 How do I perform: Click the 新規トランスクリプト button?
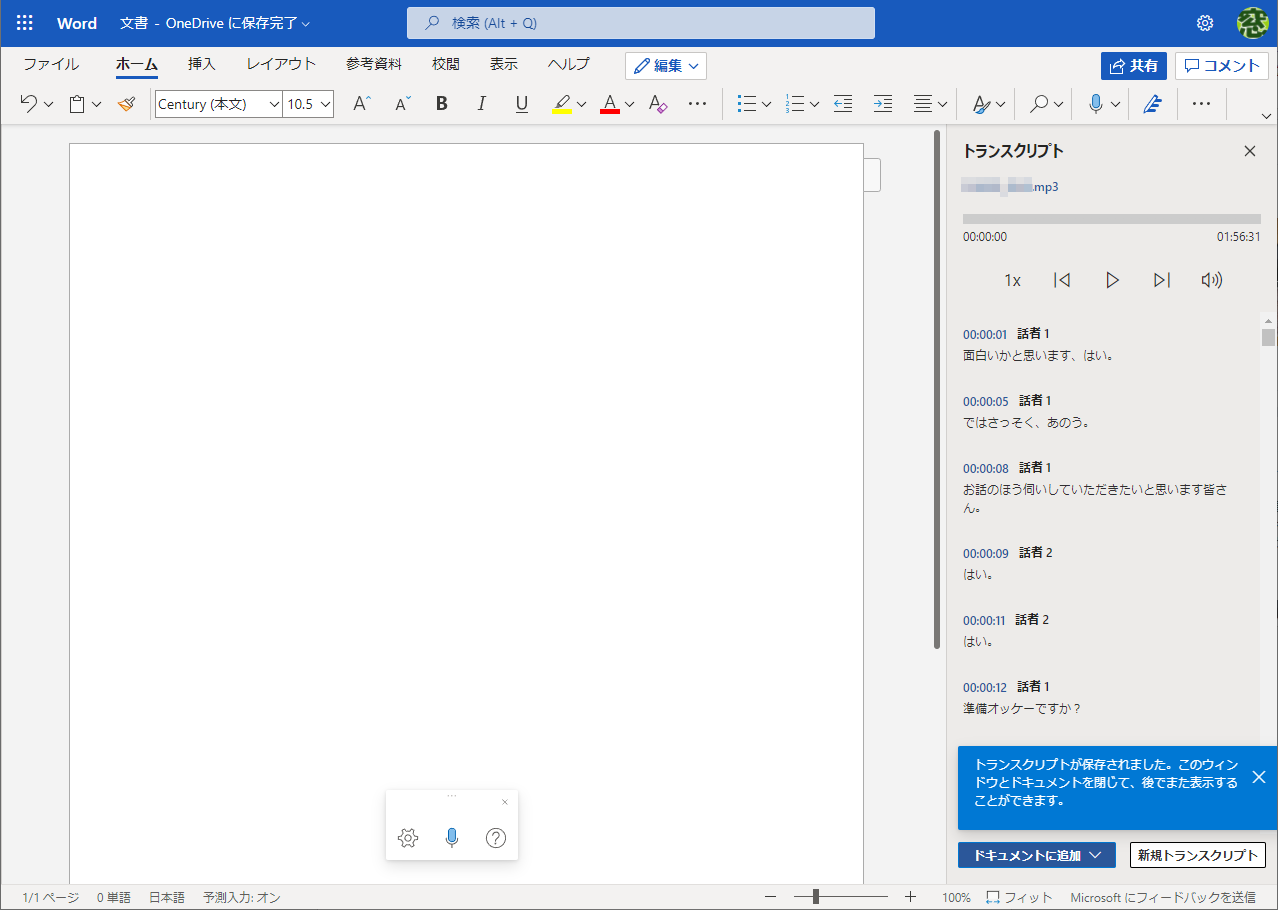point(1197,855)
